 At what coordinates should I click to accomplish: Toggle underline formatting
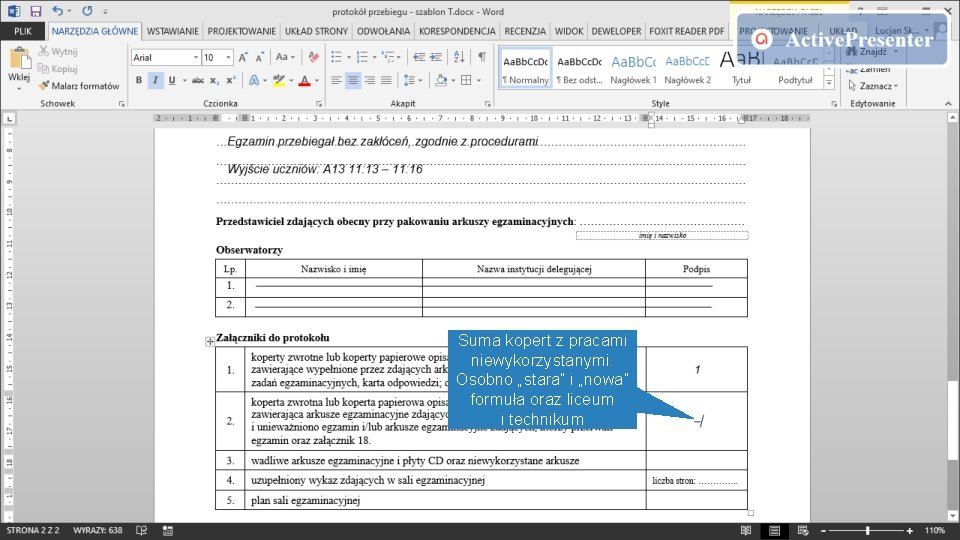pyautogui.click(x=172, y=80)
